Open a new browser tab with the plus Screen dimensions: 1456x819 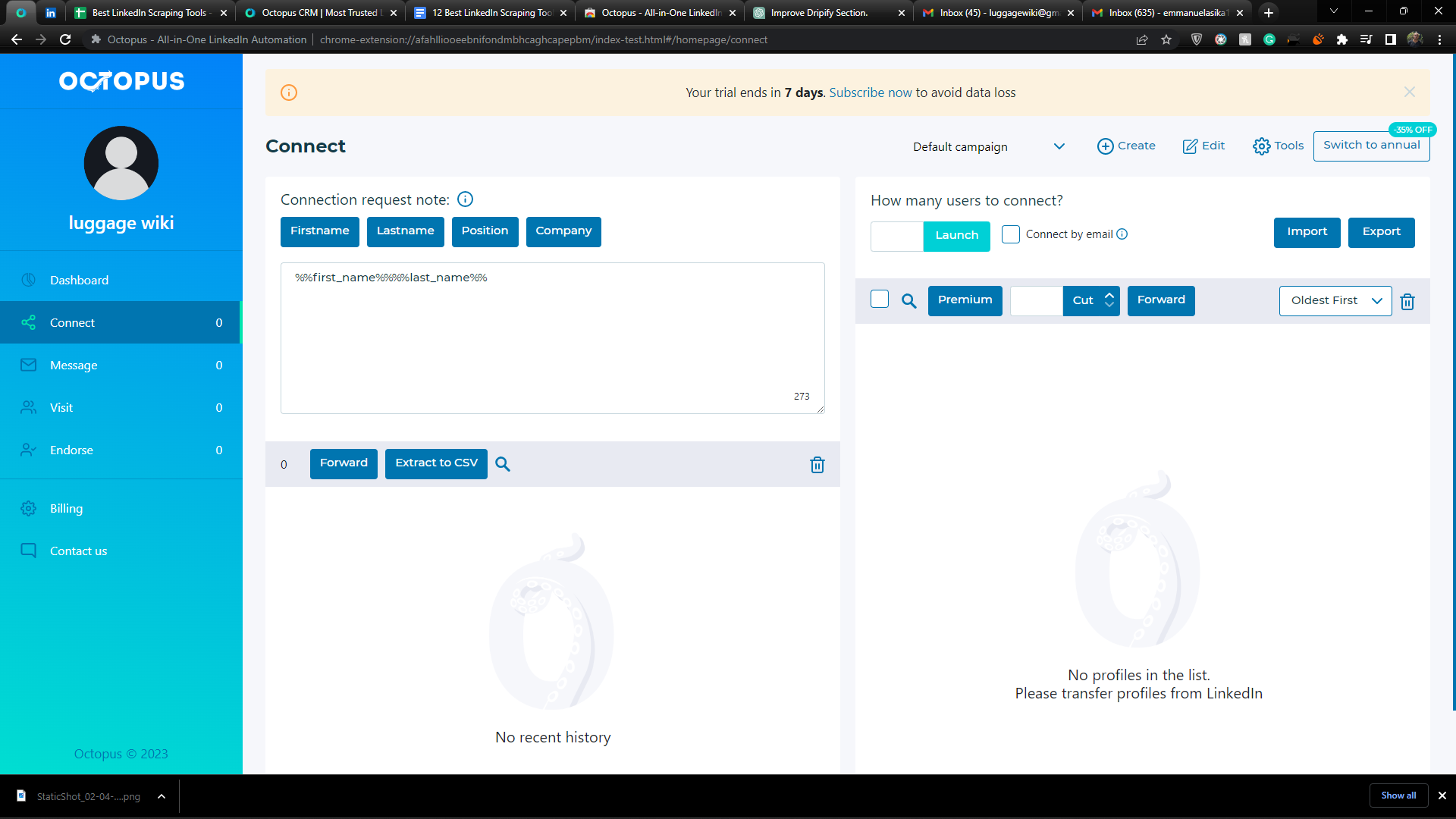coord(1269,13)
